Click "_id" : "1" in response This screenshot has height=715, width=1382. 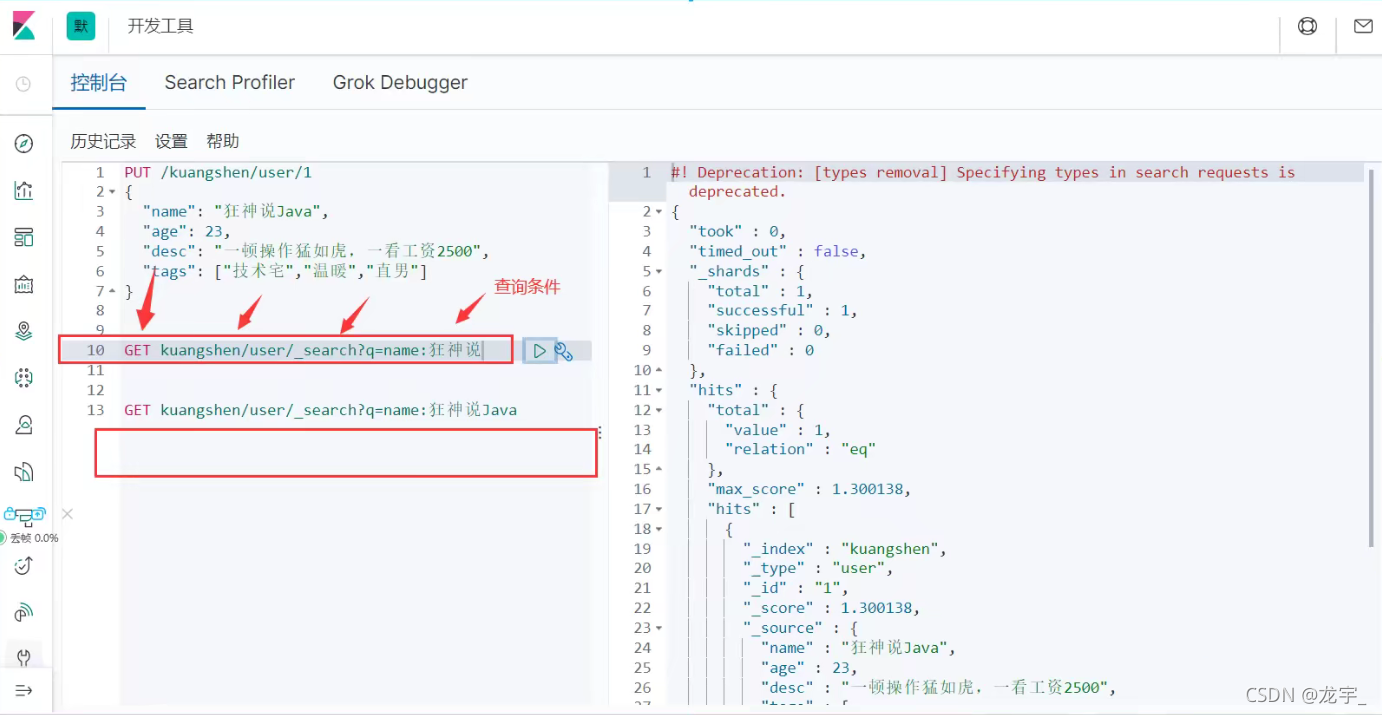point(795,588)
